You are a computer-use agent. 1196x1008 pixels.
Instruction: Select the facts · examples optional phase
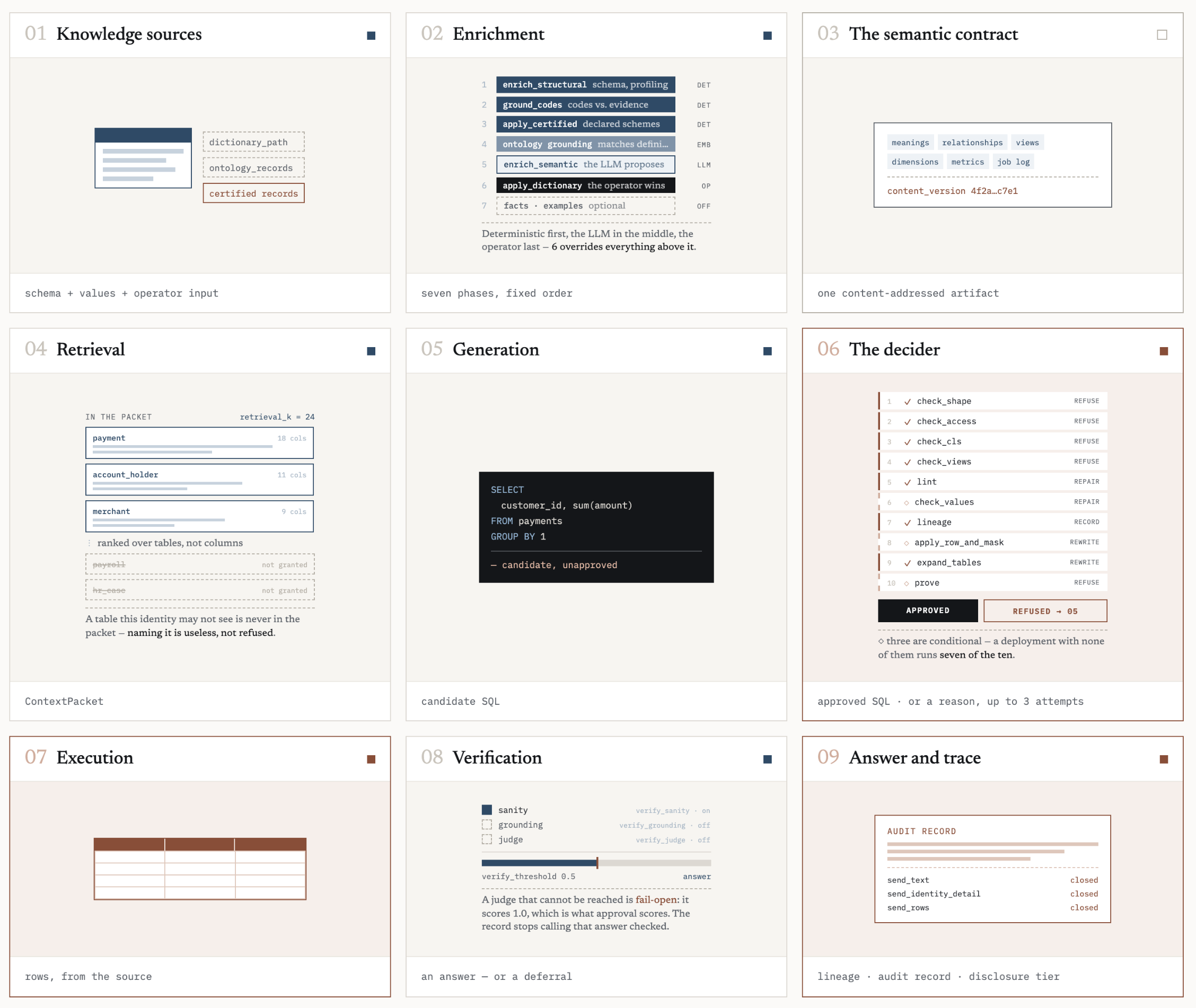[x=585, y=206]
